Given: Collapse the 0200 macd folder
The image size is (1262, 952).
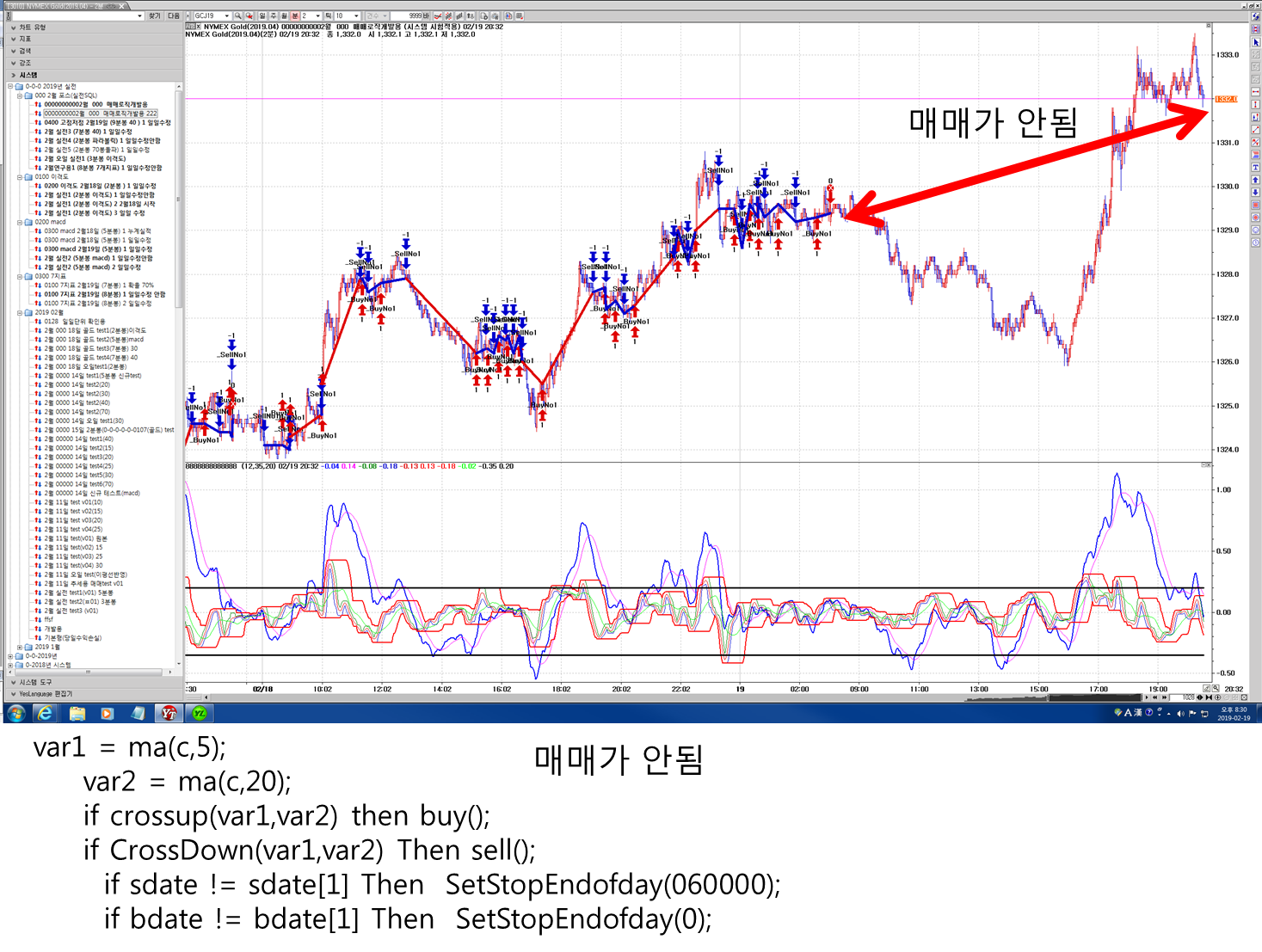Looking at the screenshot, I should click(20, 222).
